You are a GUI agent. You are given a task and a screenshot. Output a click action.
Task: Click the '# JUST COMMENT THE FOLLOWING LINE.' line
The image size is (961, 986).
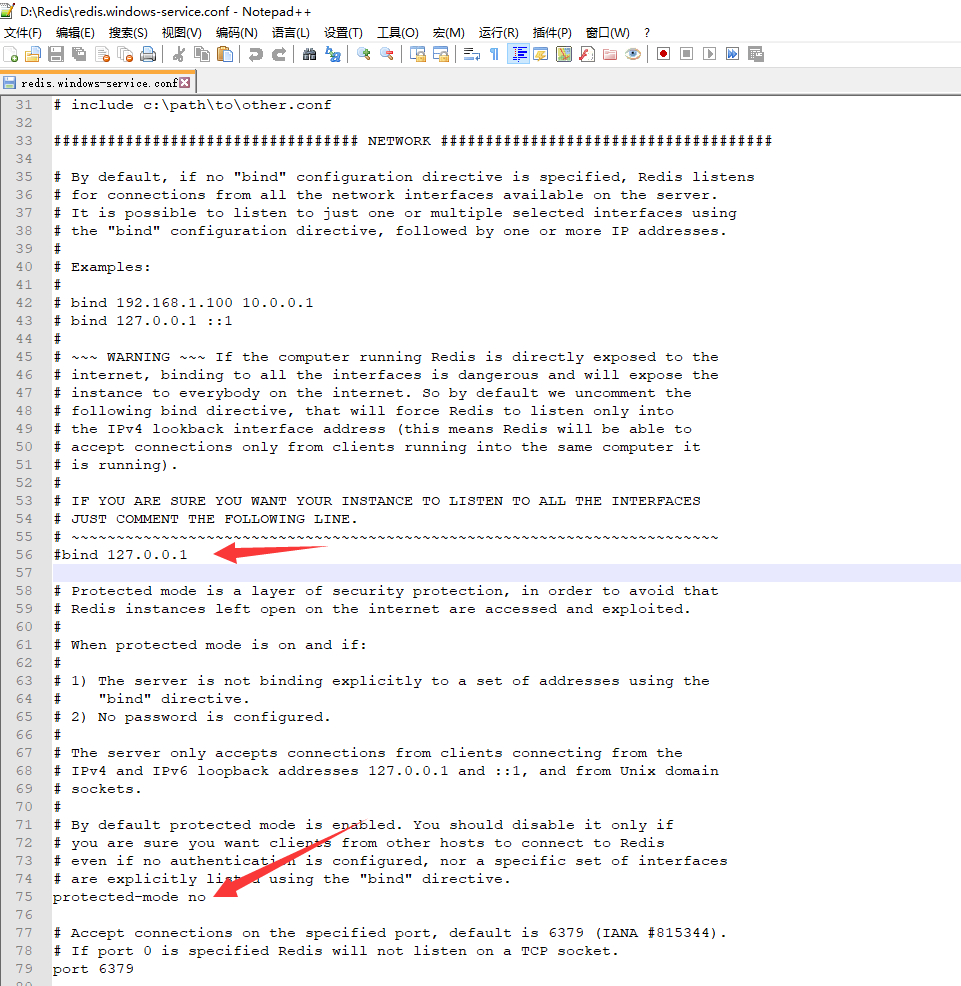[205, 519]
